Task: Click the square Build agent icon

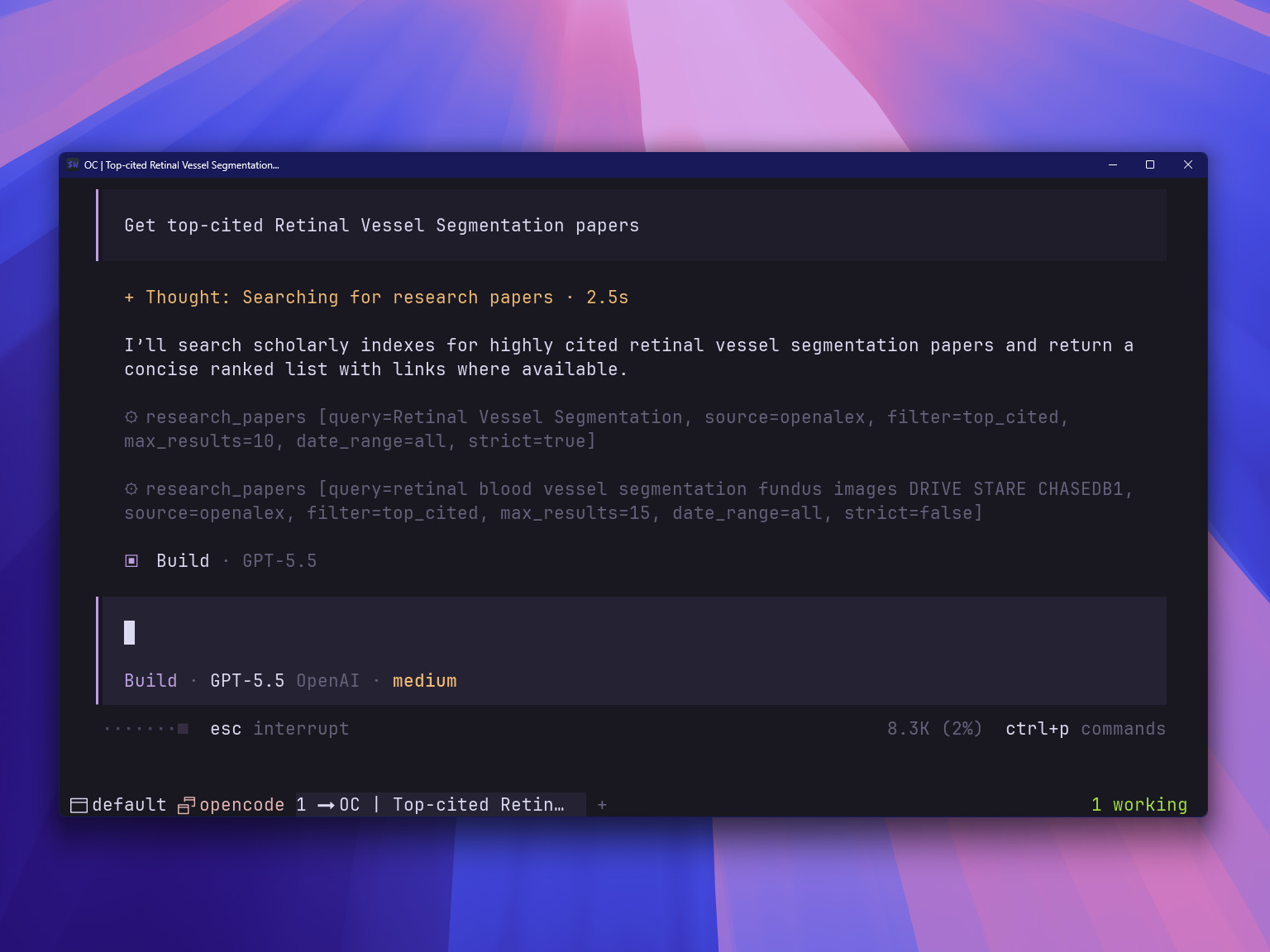Action: [x=131, y=561]
